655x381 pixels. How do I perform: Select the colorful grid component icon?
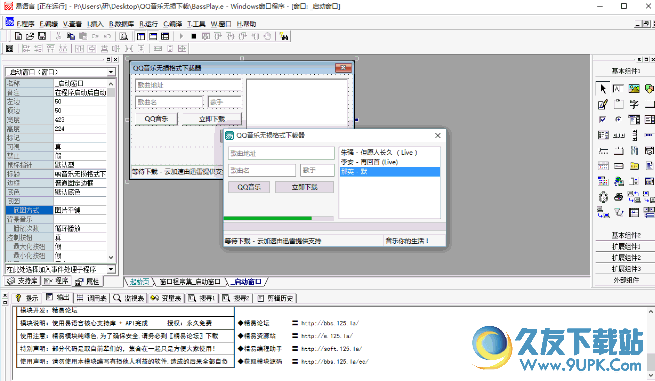[602, 181]
